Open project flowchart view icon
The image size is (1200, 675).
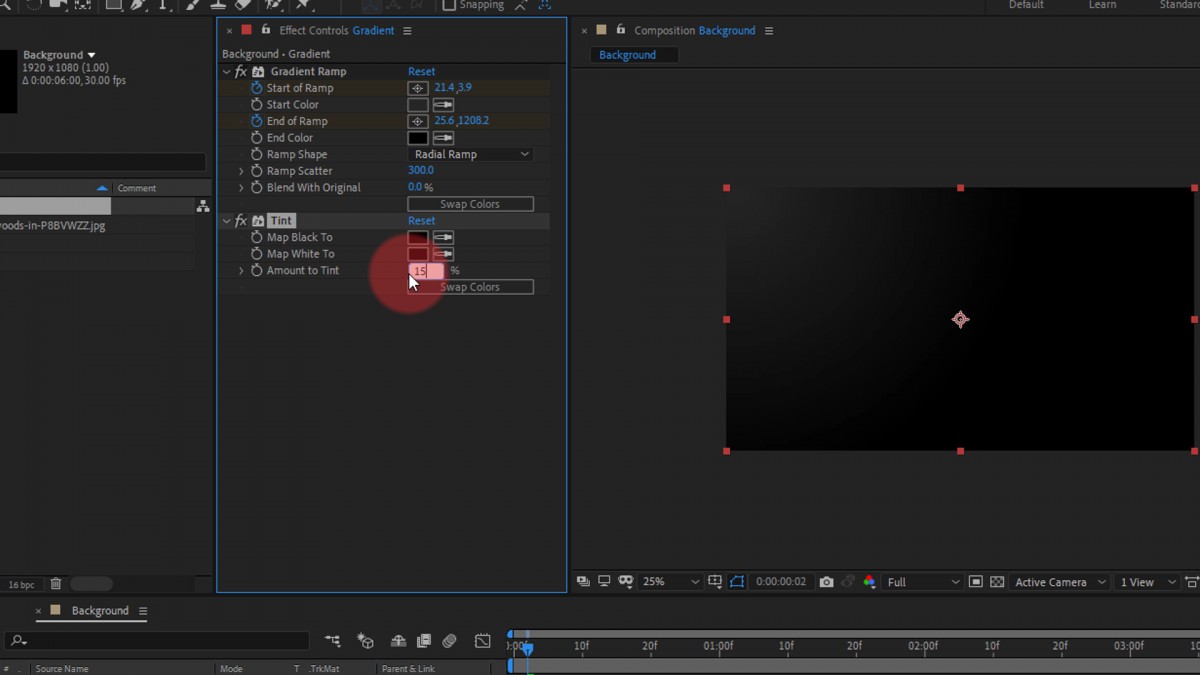[203, 206]
